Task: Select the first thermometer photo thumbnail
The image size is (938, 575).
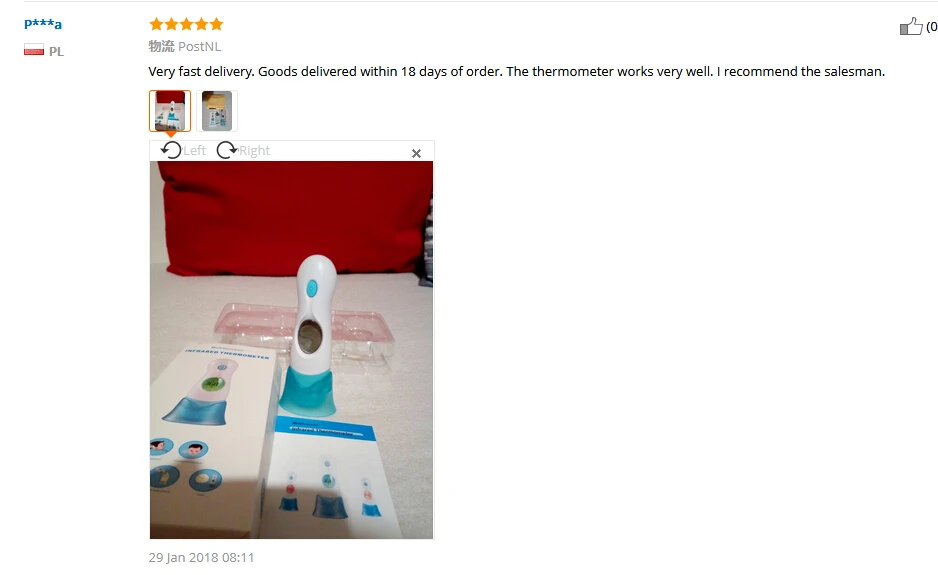Action: coord(170,111)
